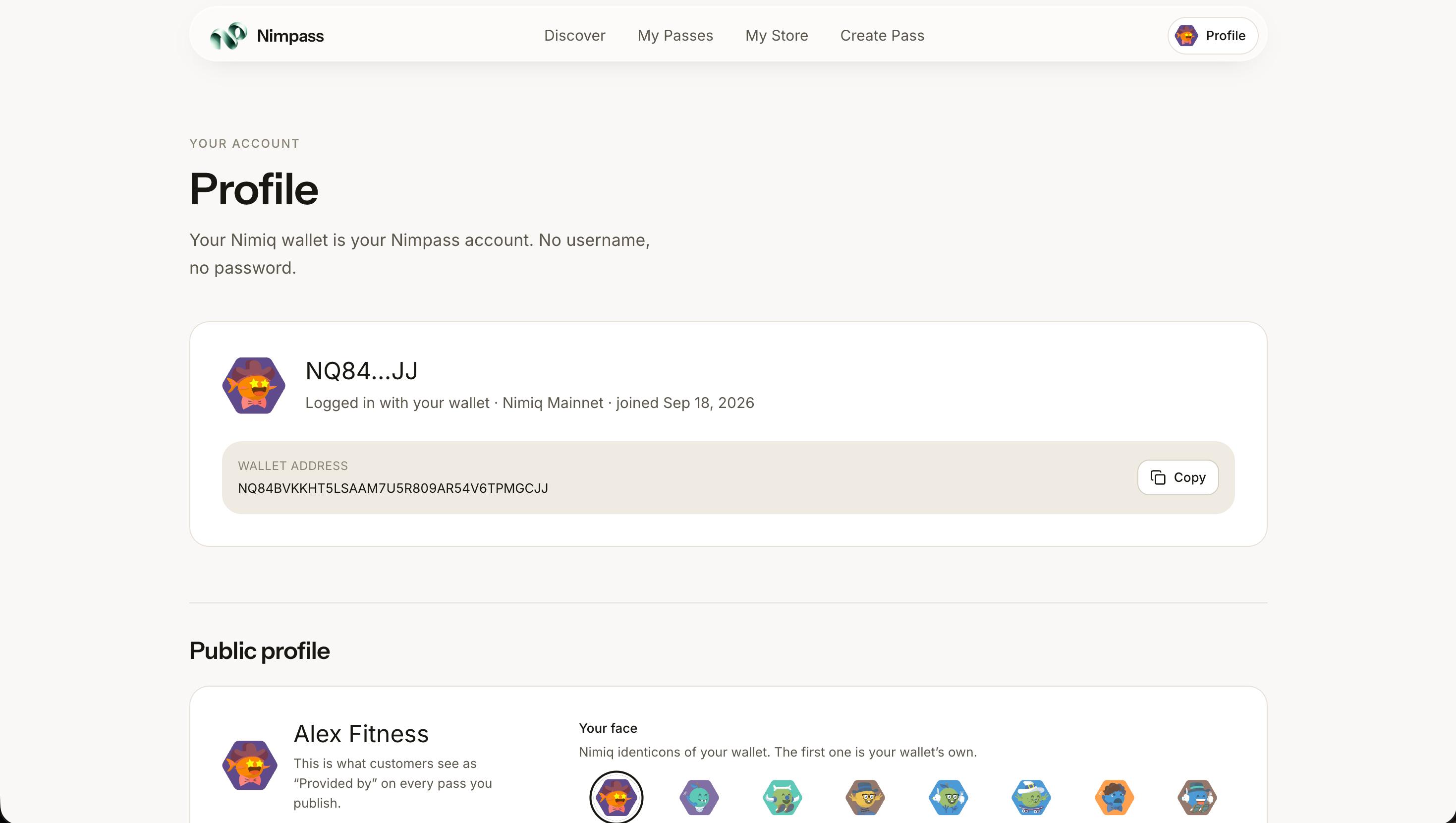1456x823 pixels.
Task: Select the blue face identicon on orange
Action: pos(1114,797)
